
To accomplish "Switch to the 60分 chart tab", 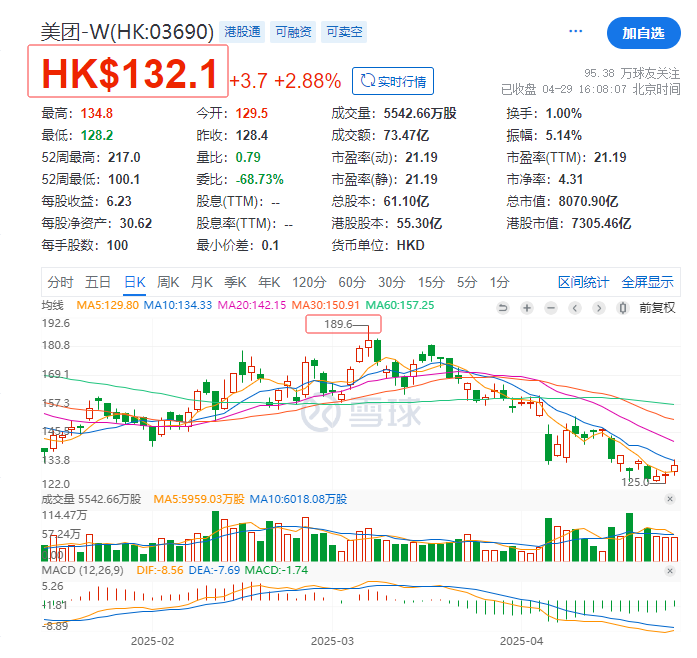I will 352,282.
